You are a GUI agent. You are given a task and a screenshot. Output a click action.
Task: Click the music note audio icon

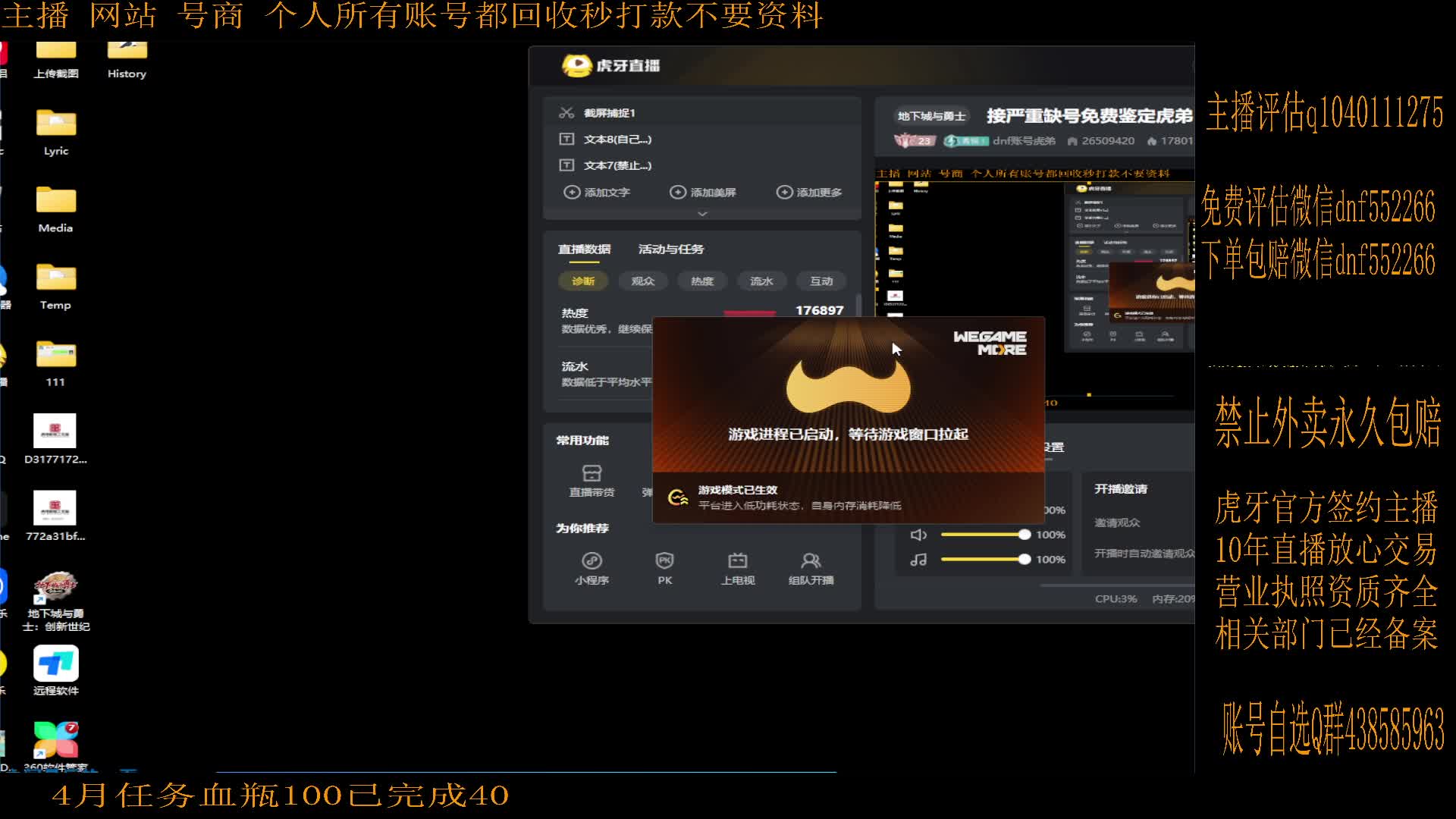click(918, 560)
